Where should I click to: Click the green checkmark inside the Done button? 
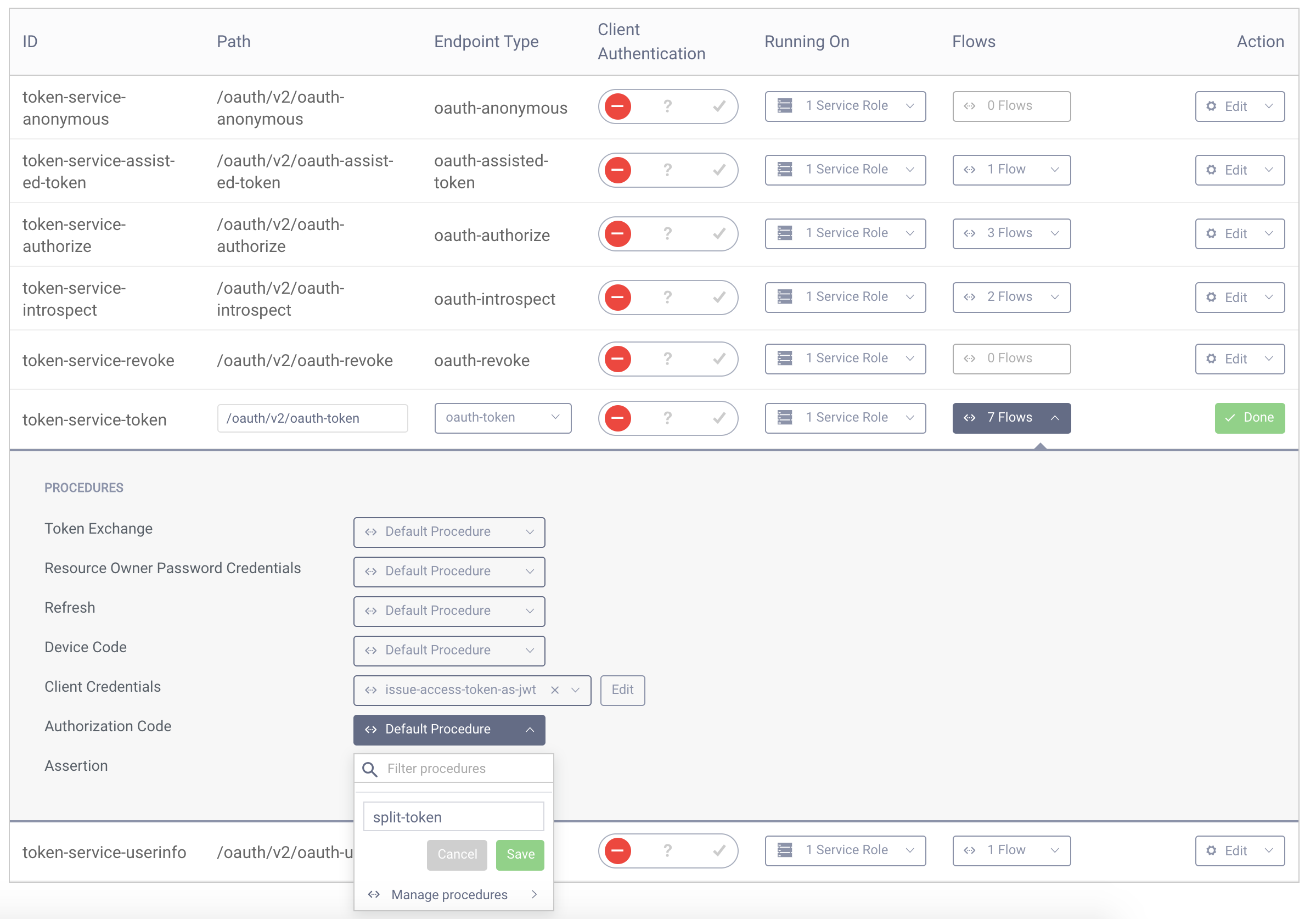[x=1230, y=418]
